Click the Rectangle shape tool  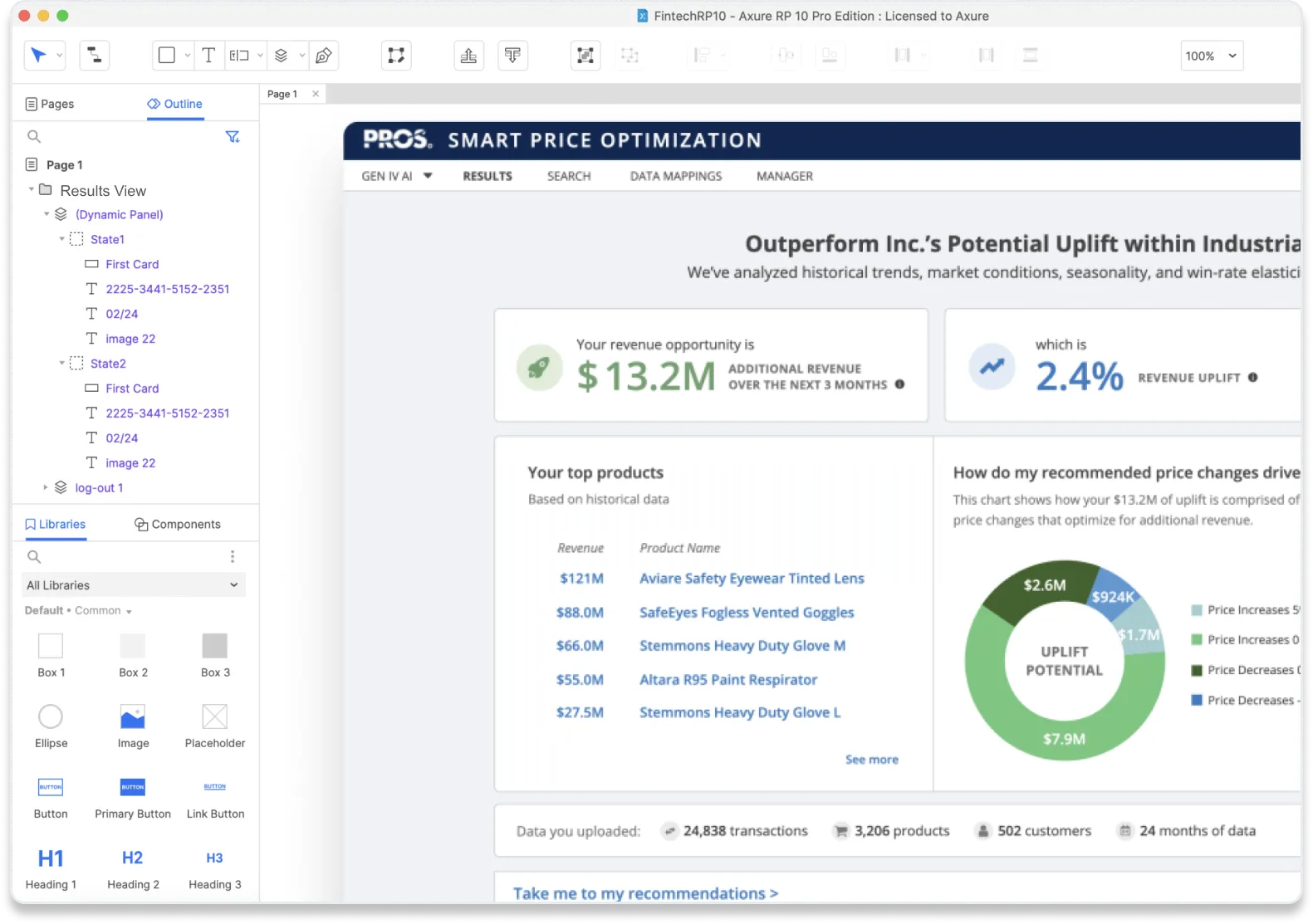[x=167, y=56]
